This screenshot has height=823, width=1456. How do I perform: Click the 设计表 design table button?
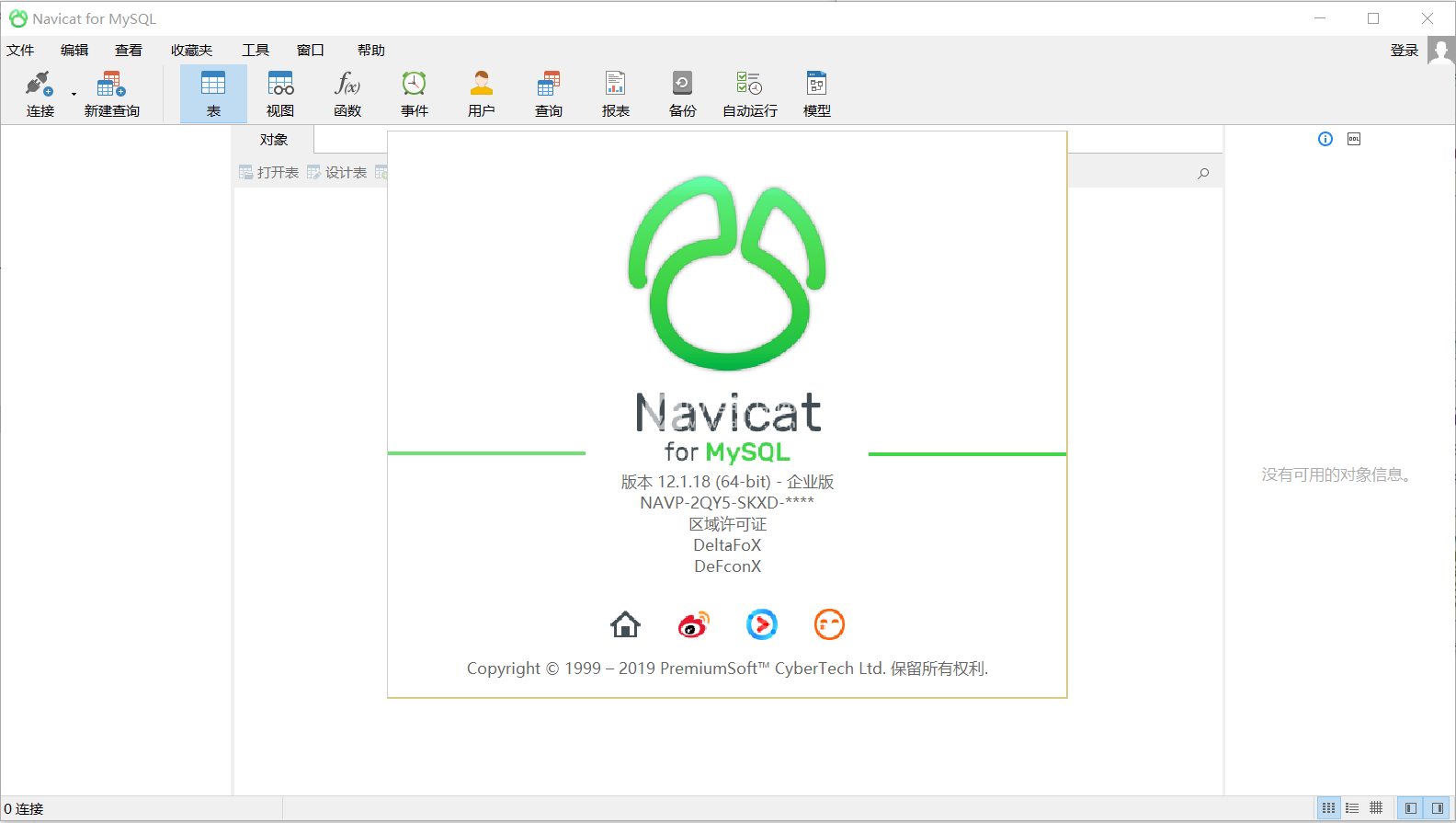336,172
